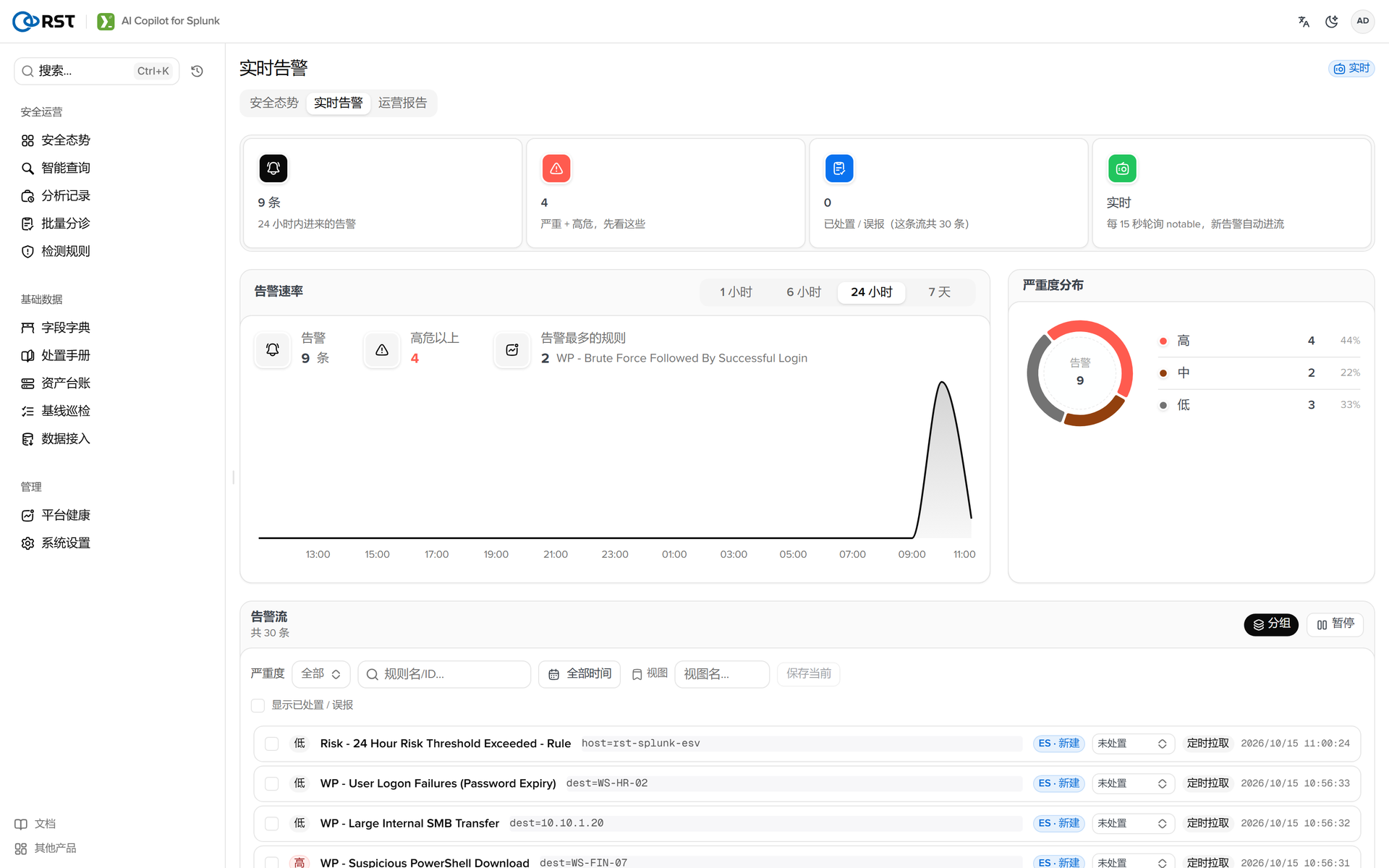Screen dimensions: 1389x868
Task: Open the 全部时间 time range picker
Action: point(579,674)
